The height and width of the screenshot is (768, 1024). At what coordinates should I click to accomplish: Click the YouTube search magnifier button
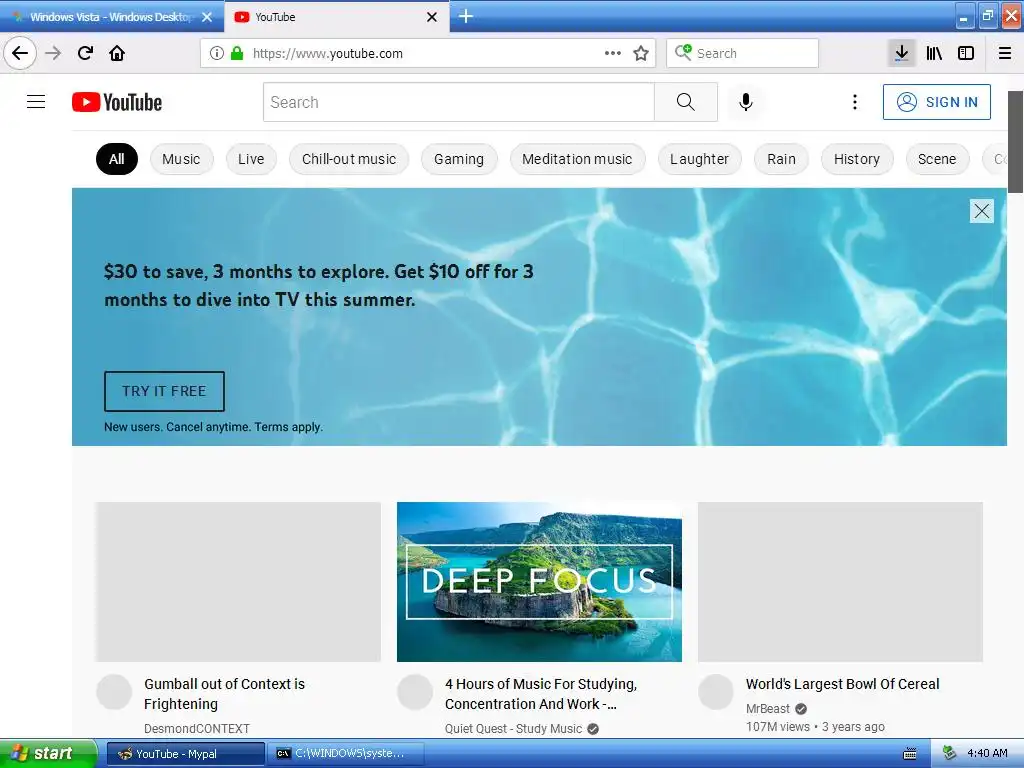coord(686,102)
